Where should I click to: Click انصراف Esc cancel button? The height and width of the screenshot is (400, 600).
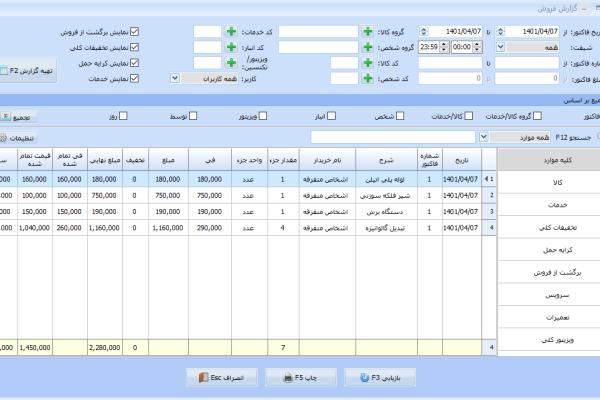coord(222,378)
